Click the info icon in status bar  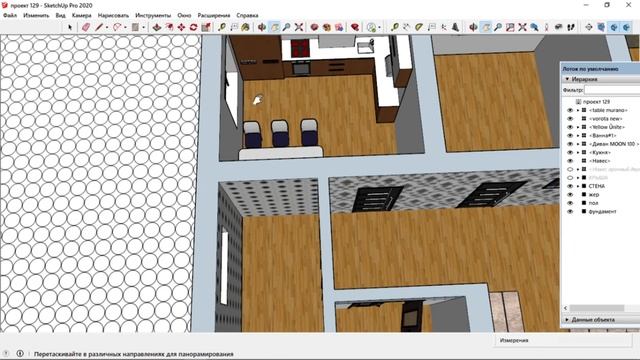[x=20, y=353]
